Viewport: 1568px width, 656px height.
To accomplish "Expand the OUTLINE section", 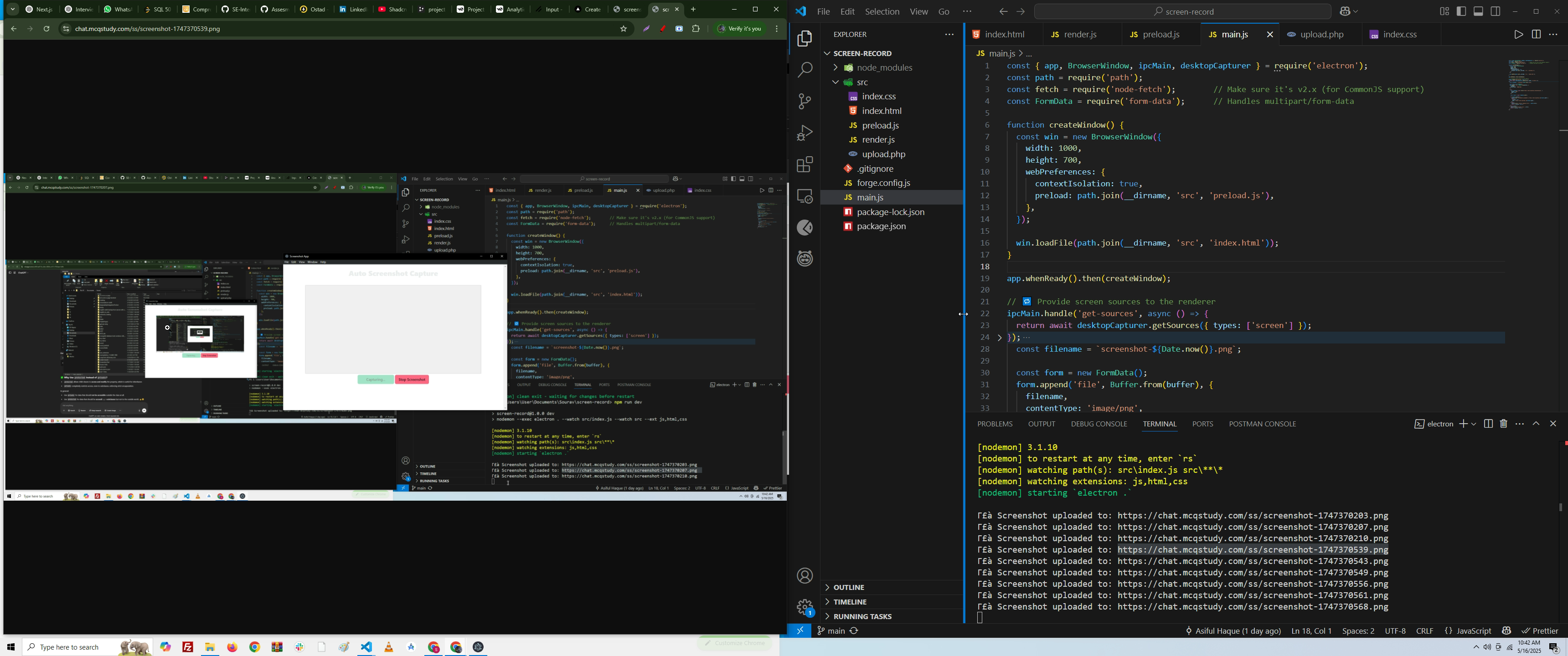I will click(x=849, y=587).
